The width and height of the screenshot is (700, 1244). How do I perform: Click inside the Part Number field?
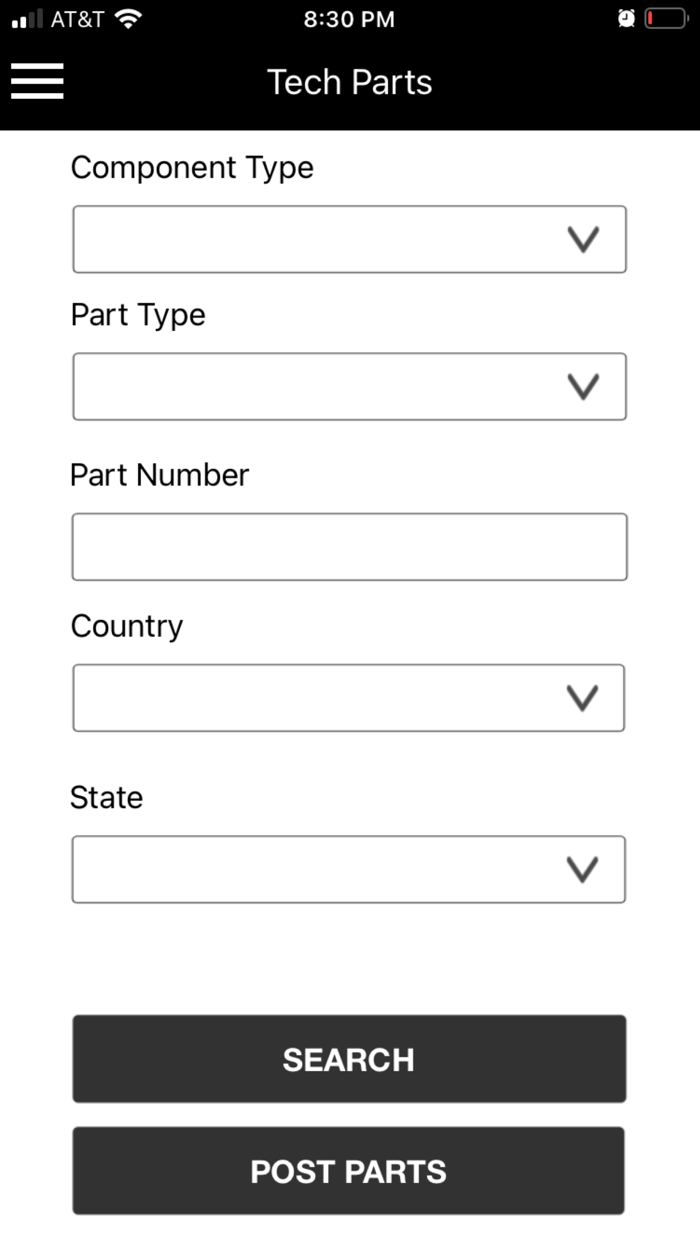(x=349, y=546)
